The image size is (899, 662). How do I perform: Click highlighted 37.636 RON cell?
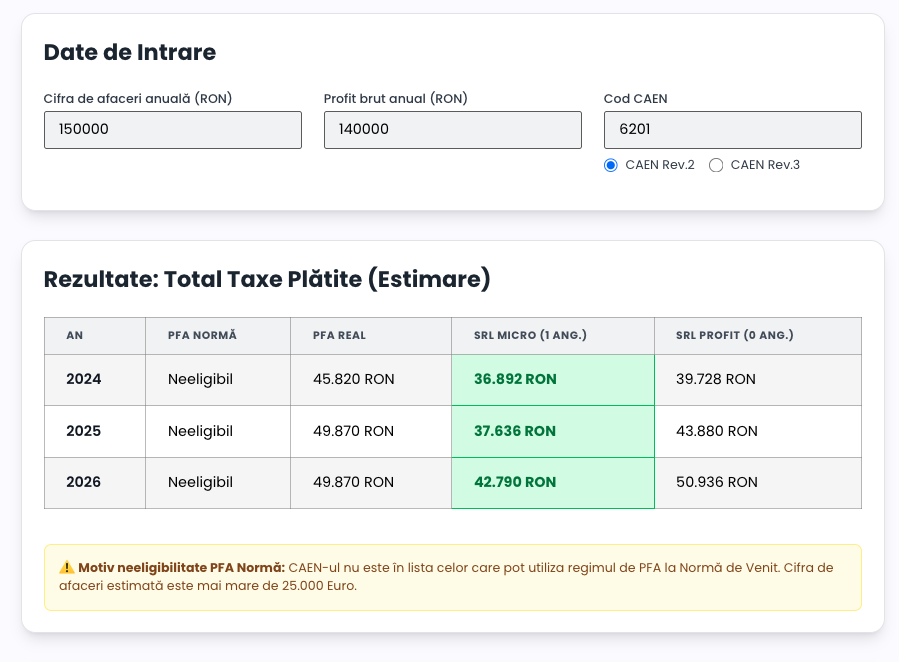click(515, 431)
